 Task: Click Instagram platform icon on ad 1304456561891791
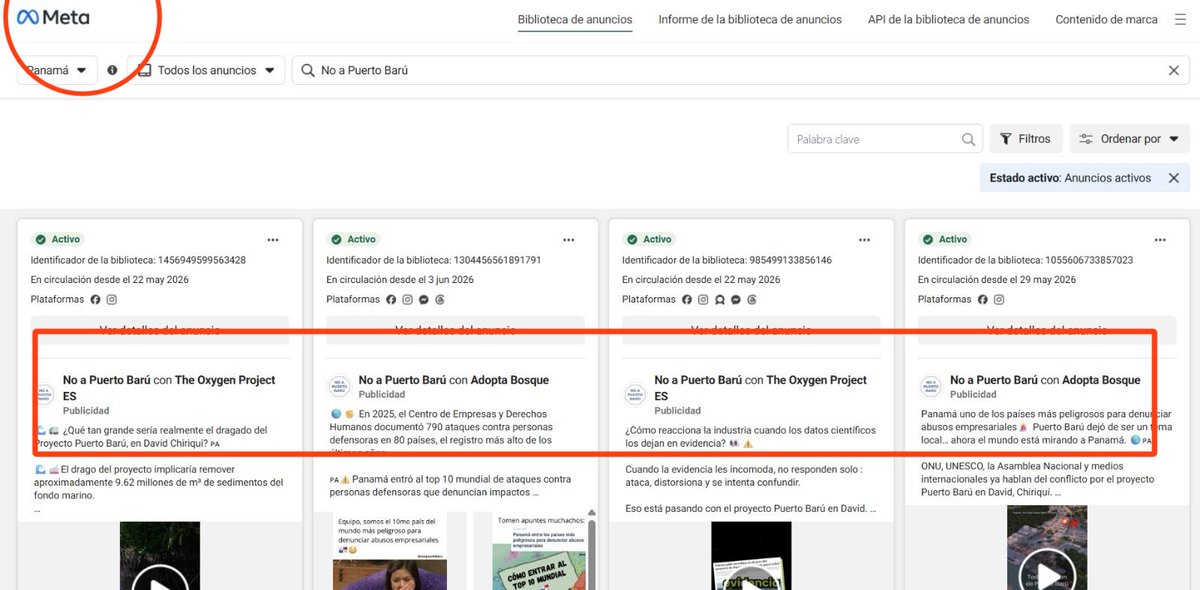[x=408, y=299]
